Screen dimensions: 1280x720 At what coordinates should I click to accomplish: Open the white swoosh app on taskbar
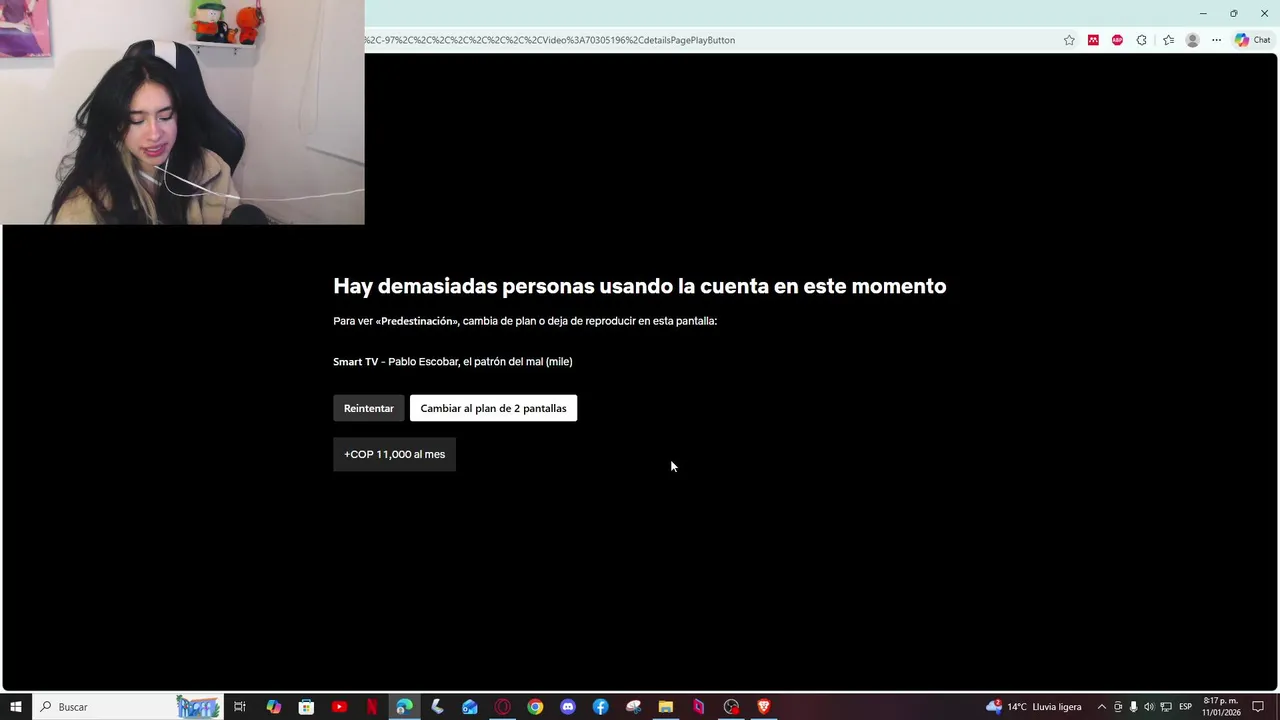(437, 707)
